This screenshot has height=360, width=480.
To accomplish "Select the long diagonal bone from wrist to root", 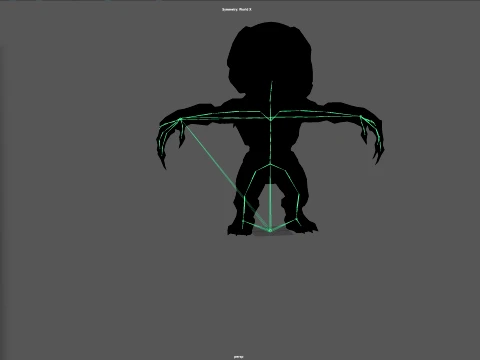I will [x=225, y=175].
